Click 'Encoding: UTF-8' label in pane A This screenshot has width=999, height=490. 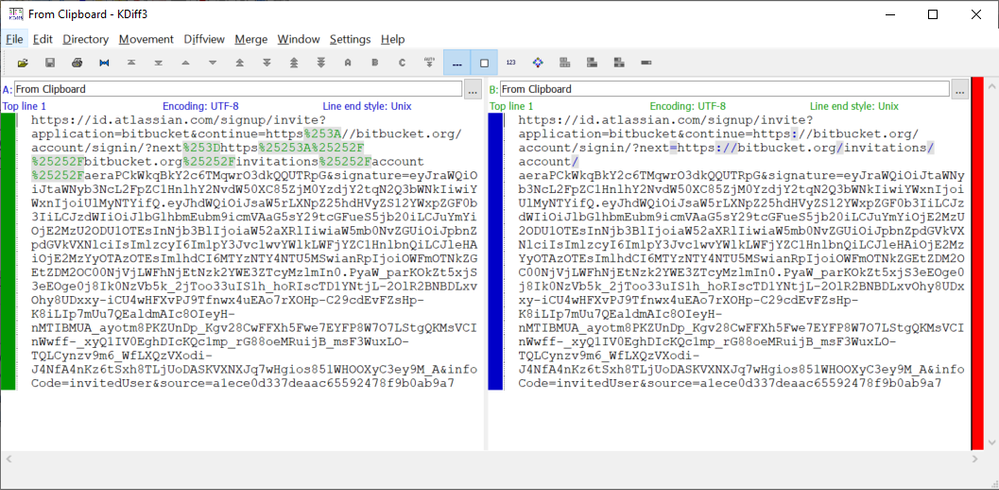click(x=200, y=106)
